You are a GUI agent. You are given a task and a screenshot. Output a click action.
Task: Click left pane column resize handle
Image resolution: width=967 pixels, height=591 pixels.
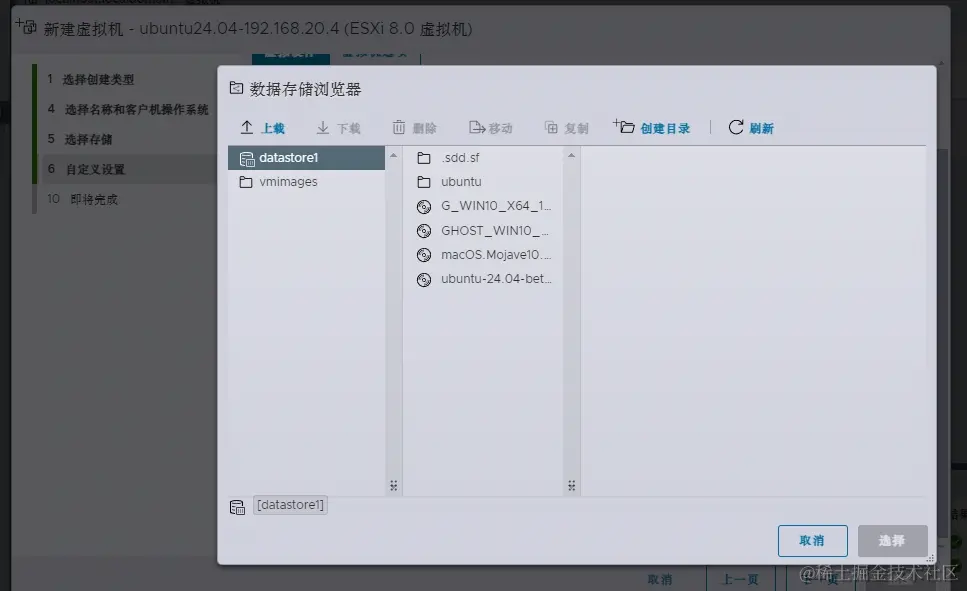point(393,486)
